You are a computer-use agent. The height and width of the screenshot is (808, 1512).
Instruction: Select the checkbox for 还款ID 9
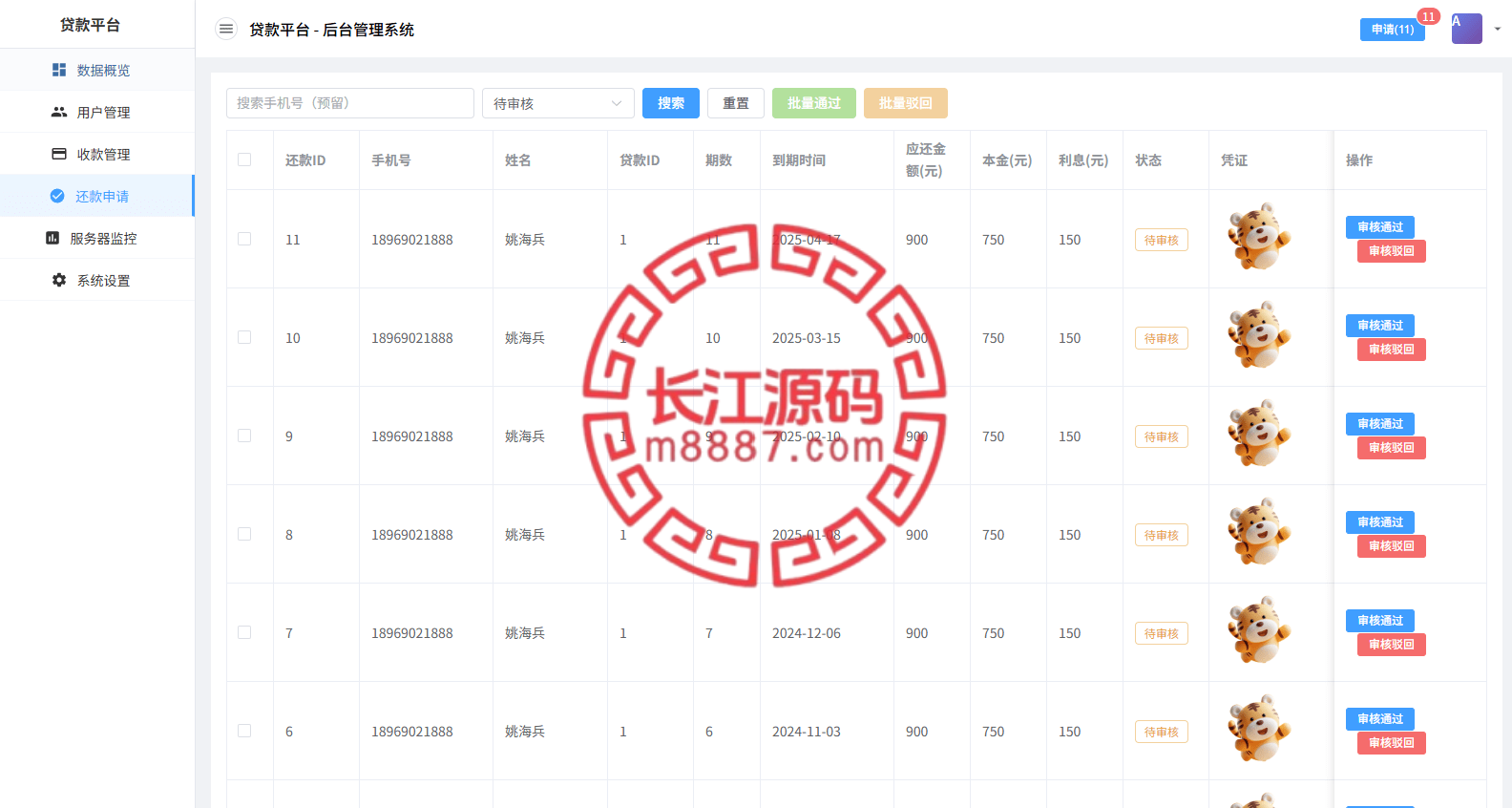click(x=244, y=436)
